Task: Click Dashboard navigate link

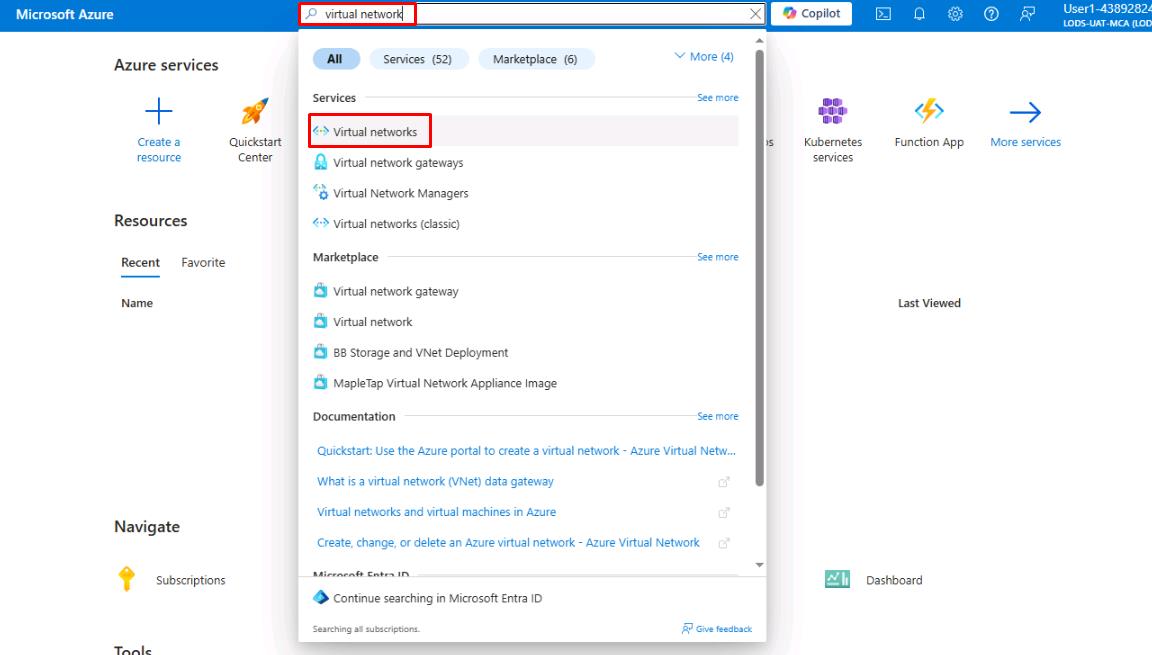Action: [894, 580]
